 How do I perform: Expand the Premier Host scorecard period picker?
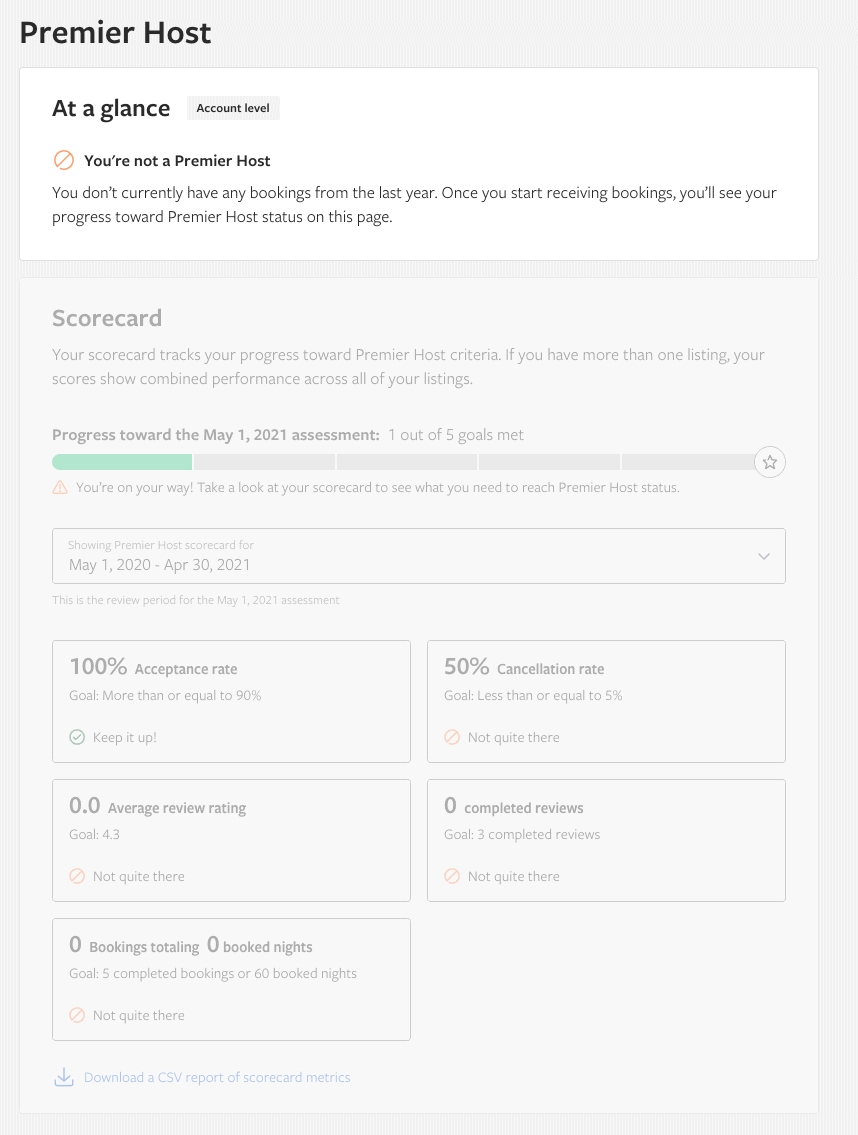coord(419,556)
